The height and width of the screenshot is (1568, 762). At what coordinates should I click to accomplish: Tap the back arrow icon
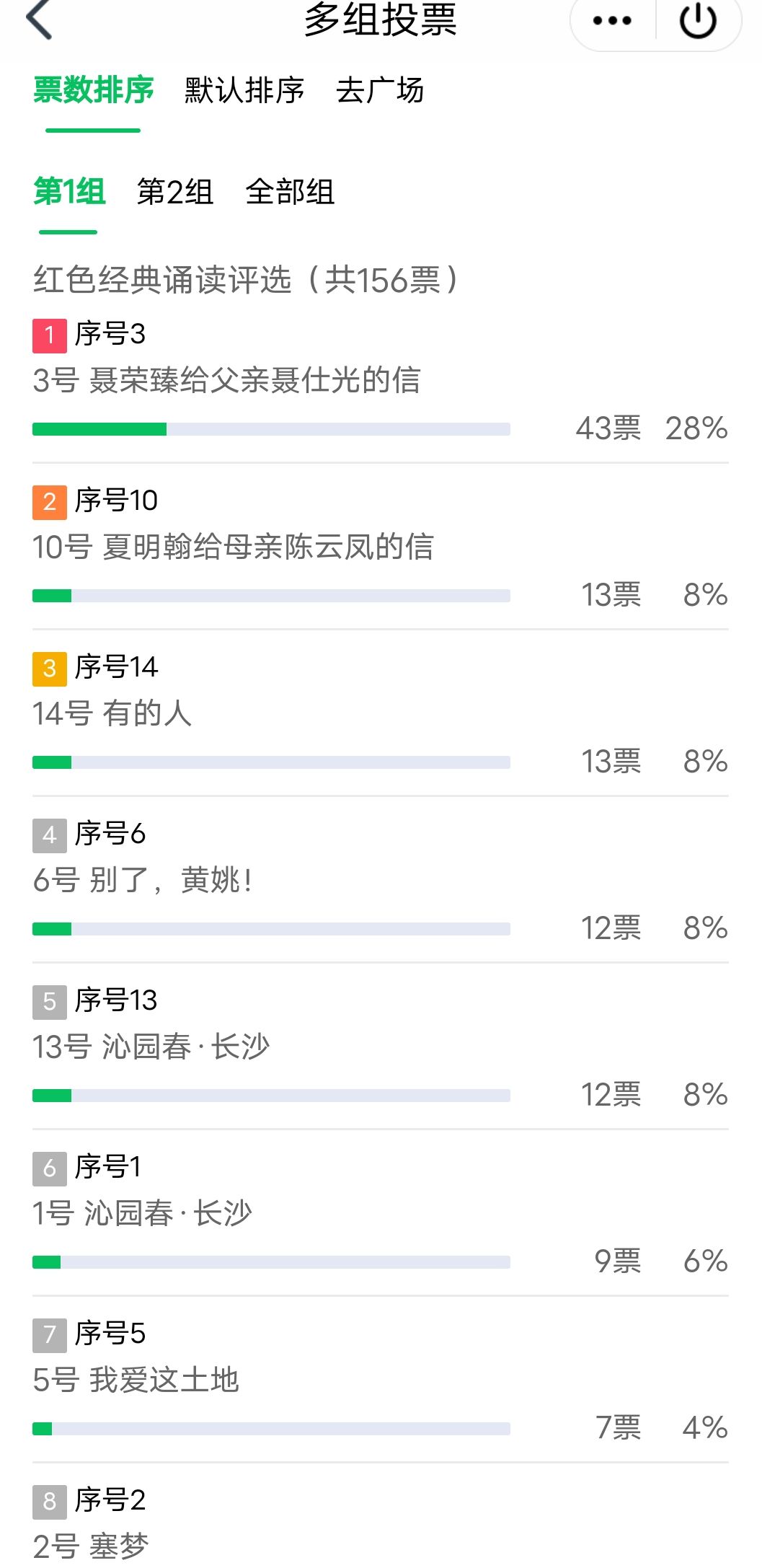pos(40,19)
